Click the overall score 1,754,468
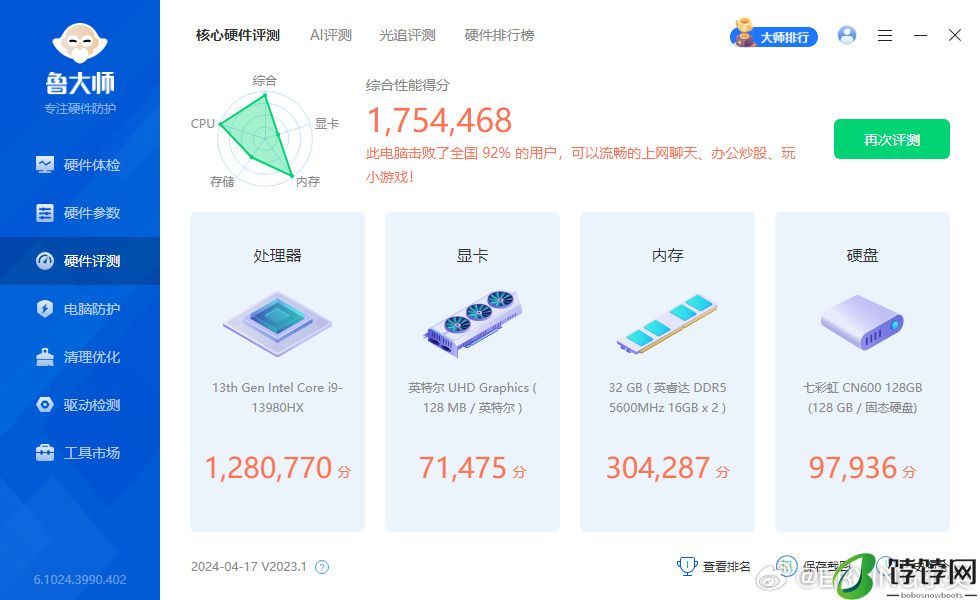 click(439, 120)
